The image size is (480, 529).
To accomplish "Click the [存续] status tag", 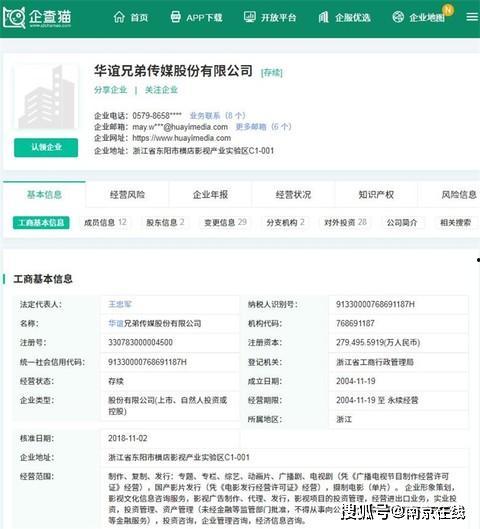I will [272, 73].
